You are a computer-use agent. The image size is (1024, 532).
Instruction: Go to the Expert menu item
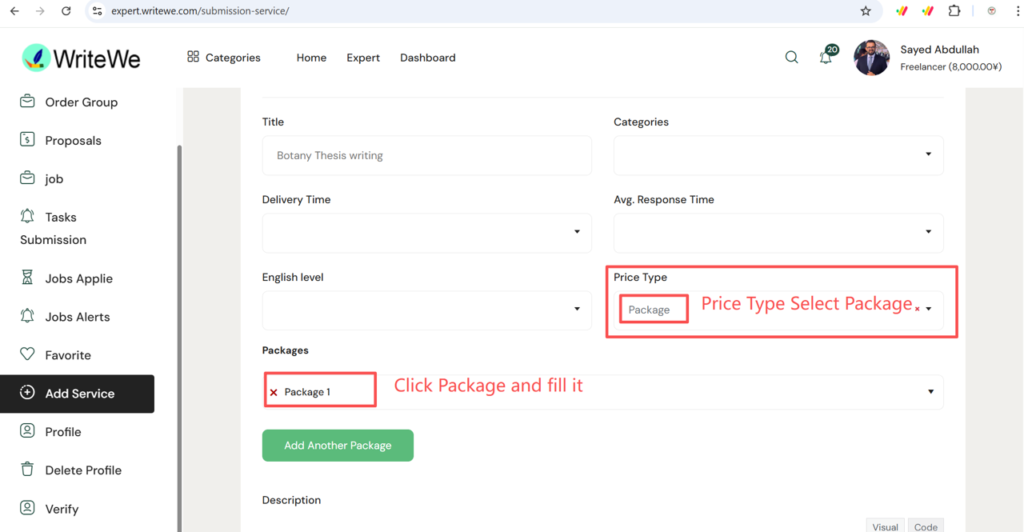tap(363, 58)
